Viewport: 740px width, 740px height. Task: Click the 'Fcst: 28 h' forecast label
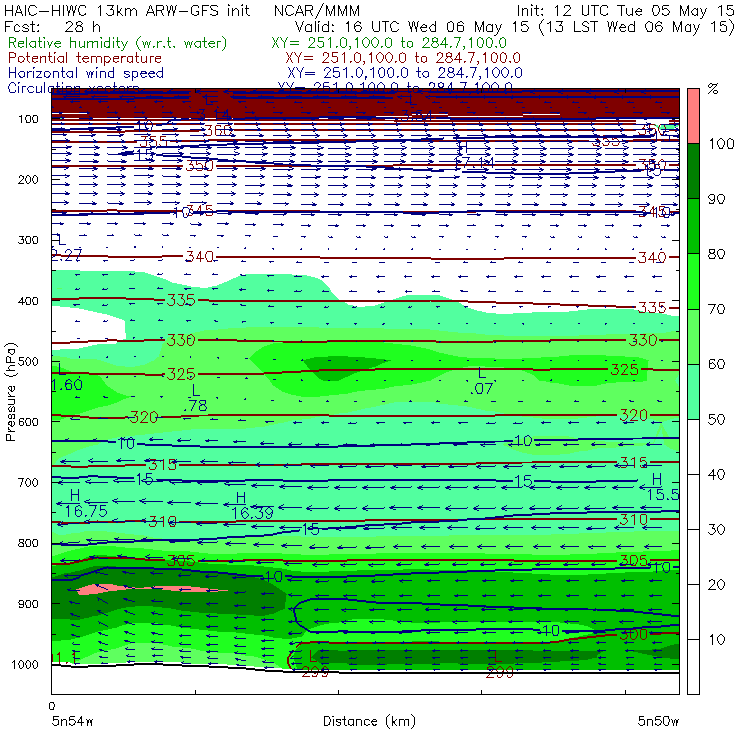[52, 27]
